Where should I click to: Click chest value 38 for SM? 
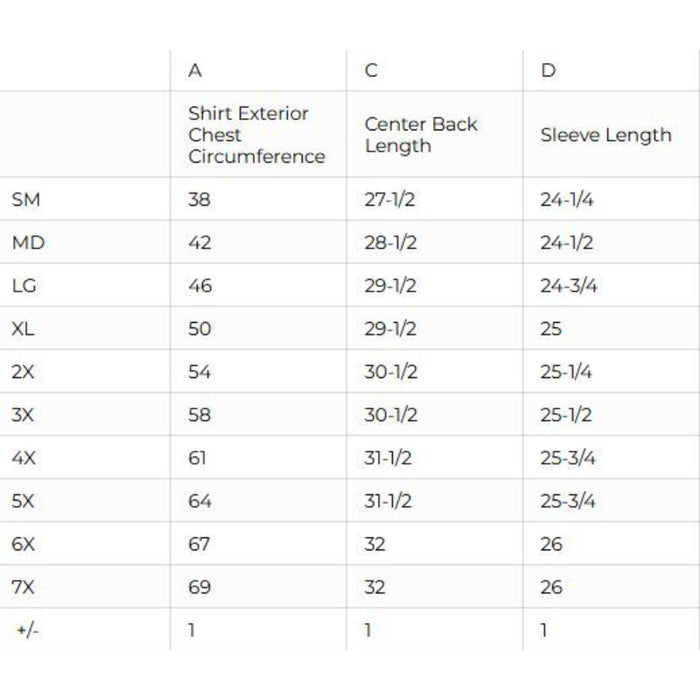click(x=199, y=199)
